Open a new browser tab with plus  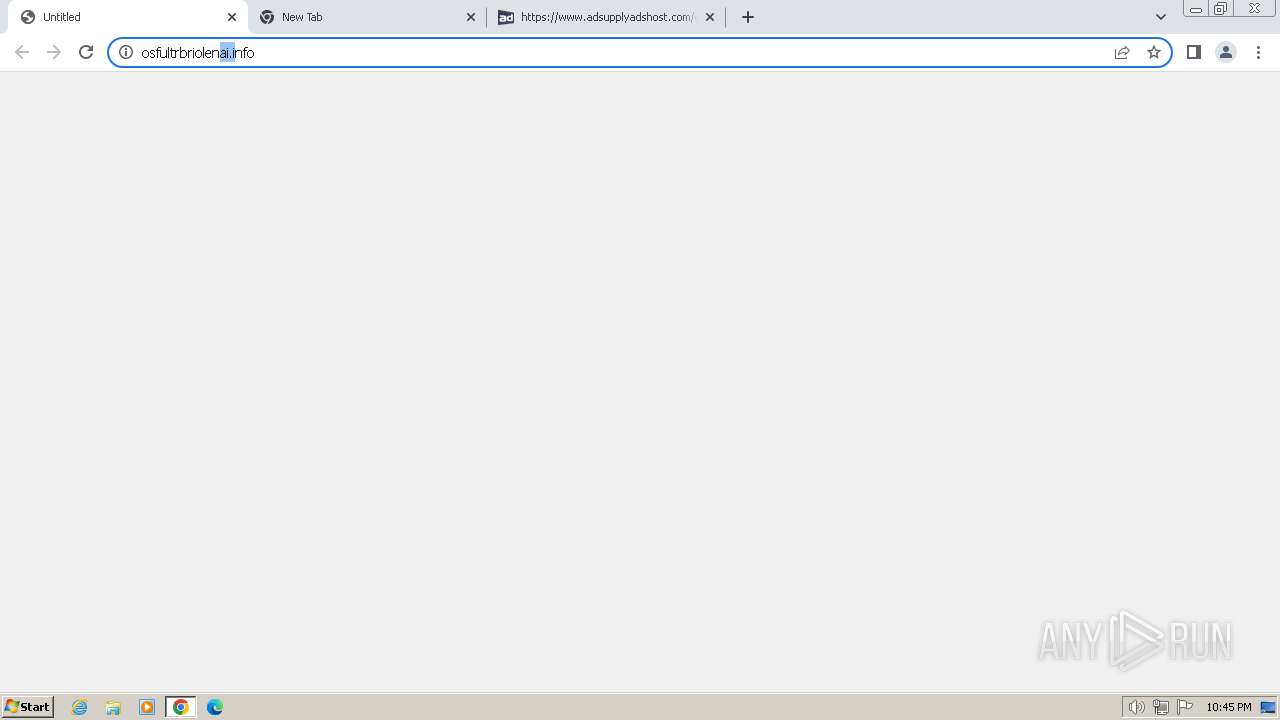748,17
